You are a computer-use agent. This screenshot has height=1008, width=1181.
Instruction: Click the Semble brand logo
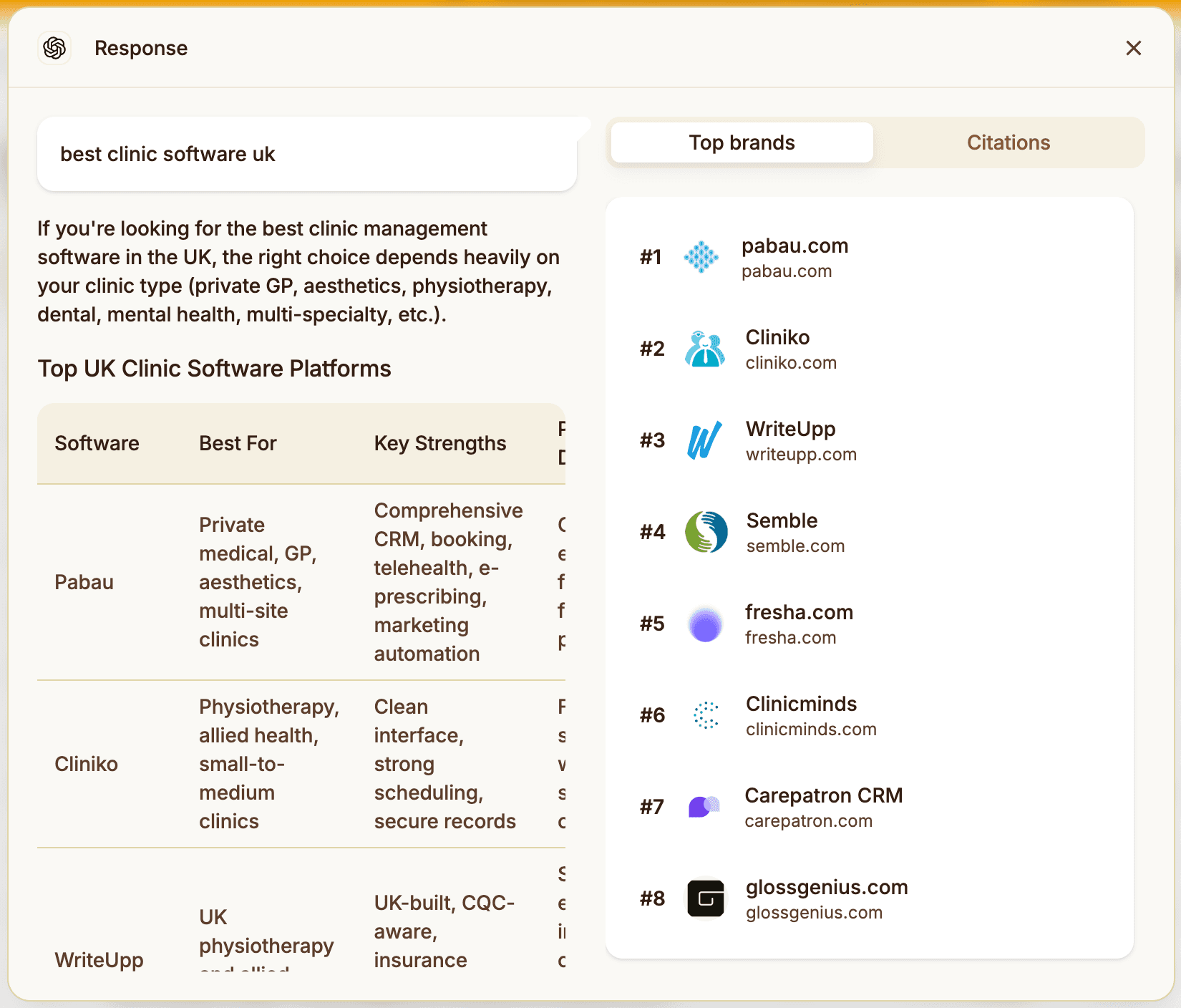point(706,532)
